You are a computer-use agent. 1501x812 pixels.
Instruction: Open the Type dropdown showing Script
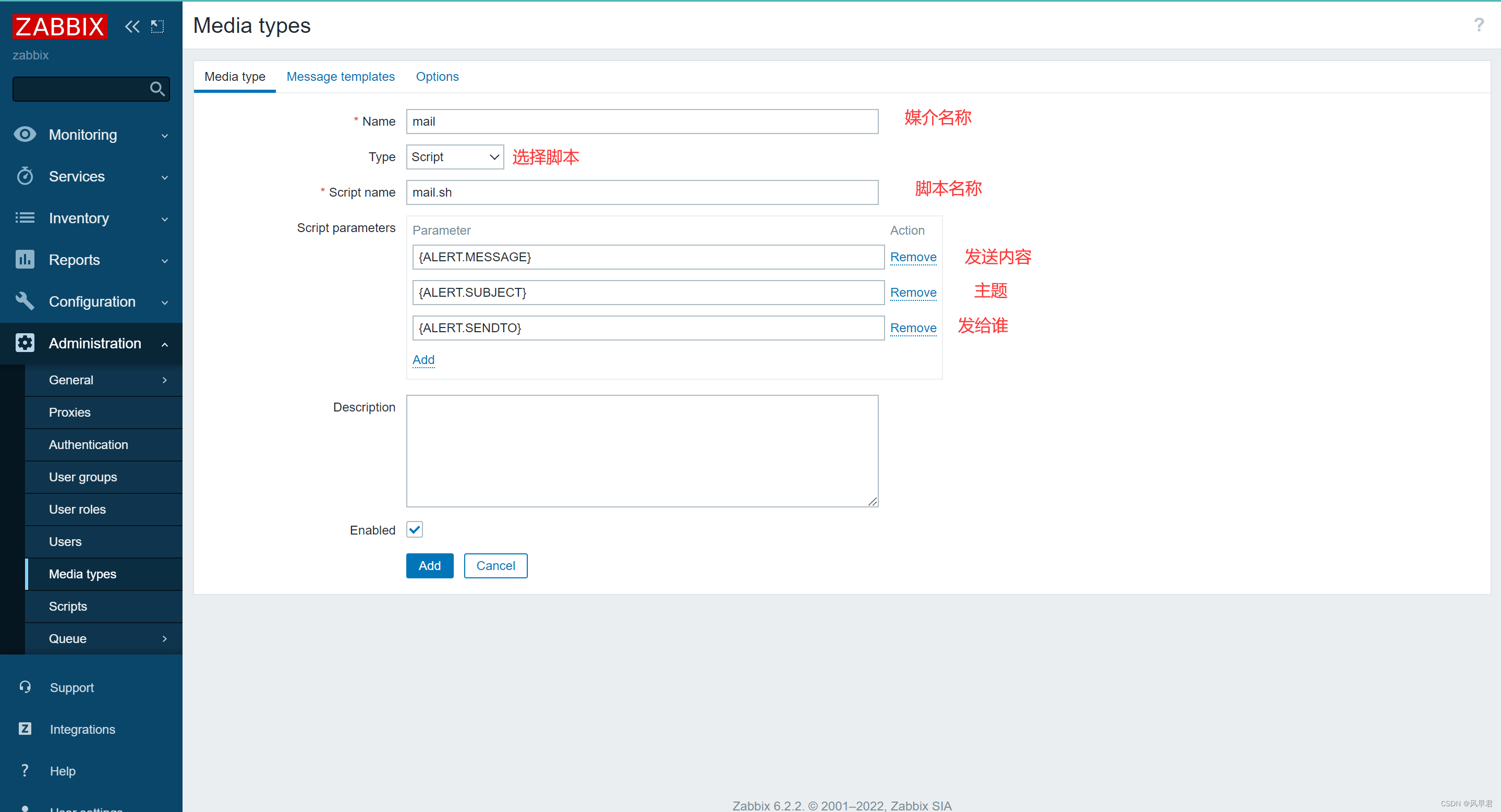point(454,156)
